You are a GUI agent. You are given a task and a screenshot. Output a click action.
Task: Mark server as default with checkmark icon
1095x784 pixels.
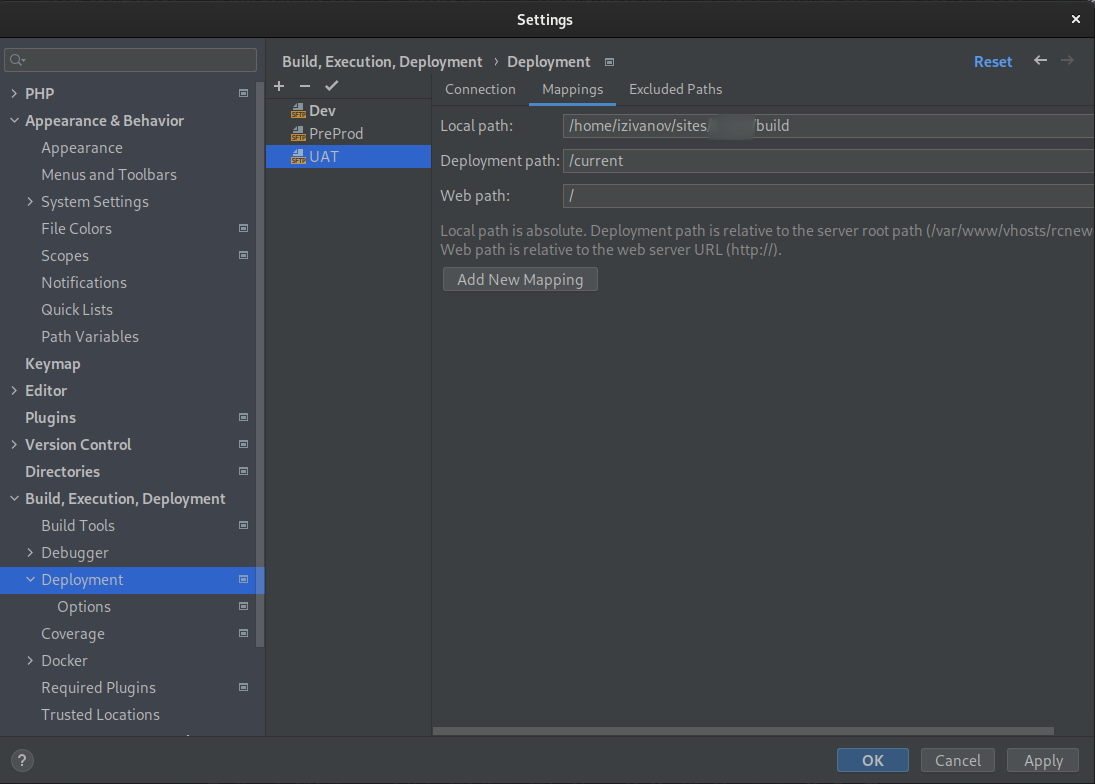332,86
